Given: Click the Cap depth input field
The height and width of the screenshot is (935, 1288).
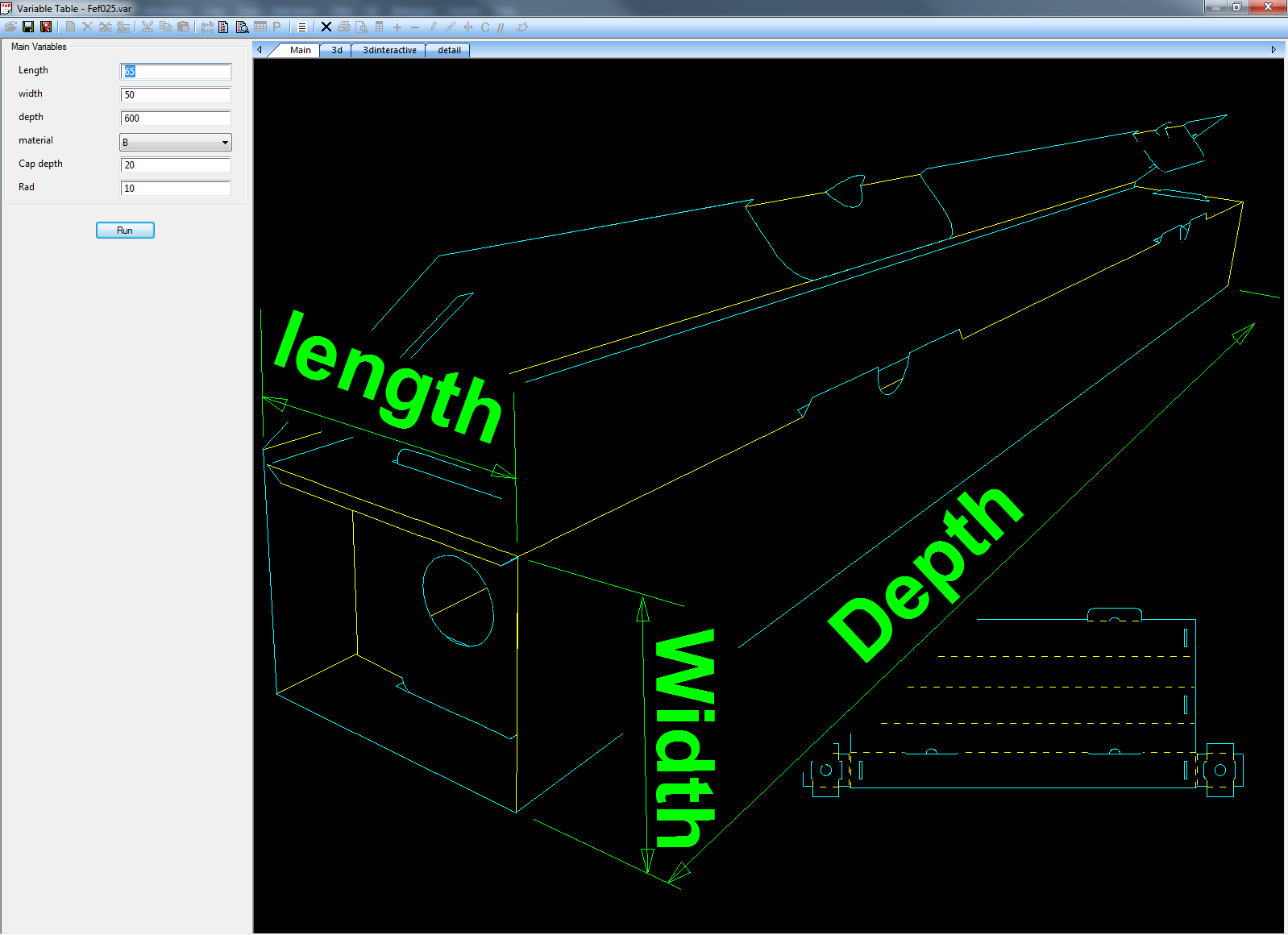Looking at the screenshot, I should click(176, 164).
